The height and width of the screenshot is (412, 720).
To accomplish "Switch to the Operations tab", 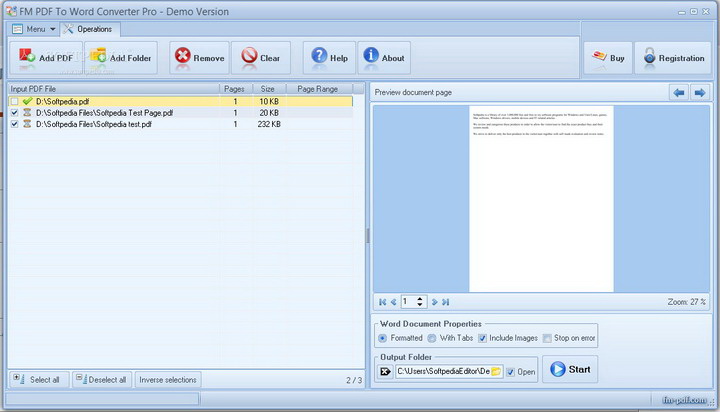I will (x=90, y=29).
